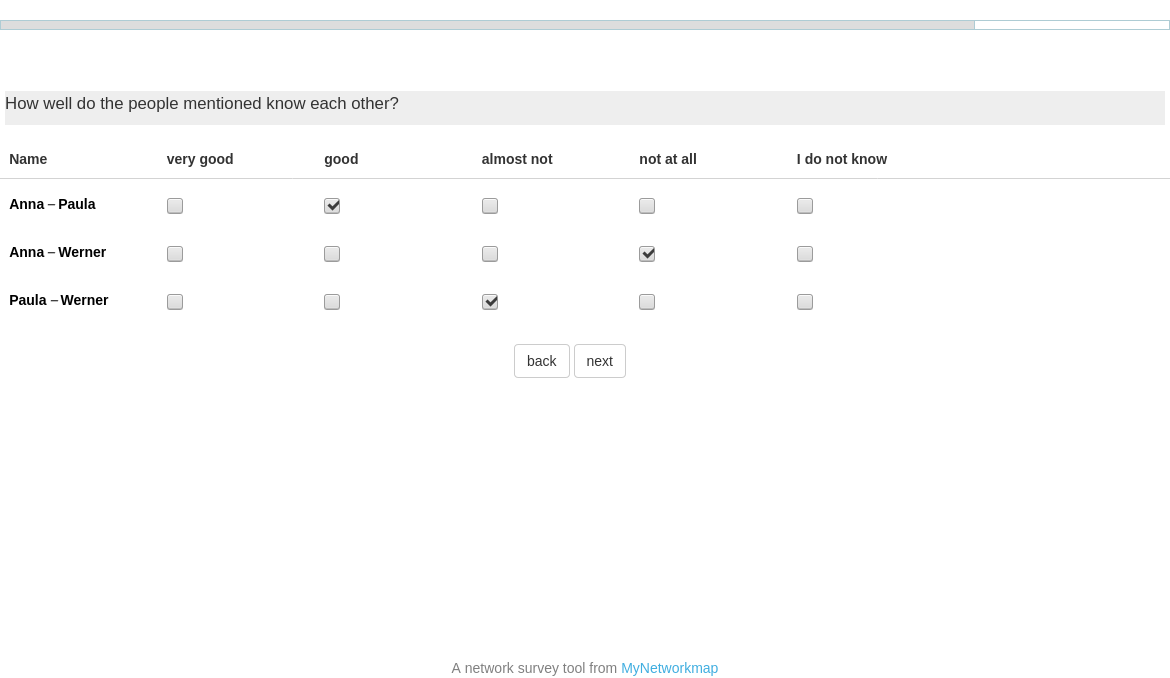Click the 'Anna – Paula' row label

click(x=52, y=204)
